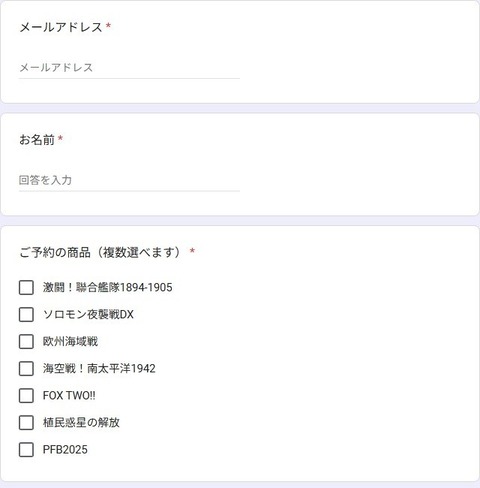Select the 欧州海域戦 checkbox

pyautogui.click(x=26, y=341)
